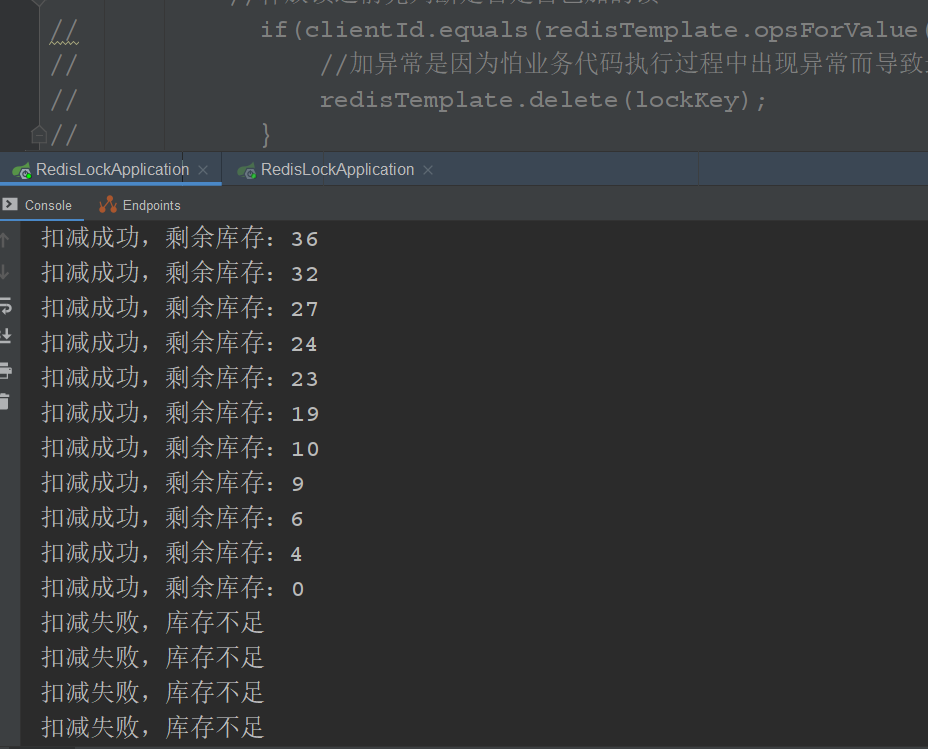
Task: Collapse the code fold marker in gutter
Action: pyautogui.click(x=39, y=136)
